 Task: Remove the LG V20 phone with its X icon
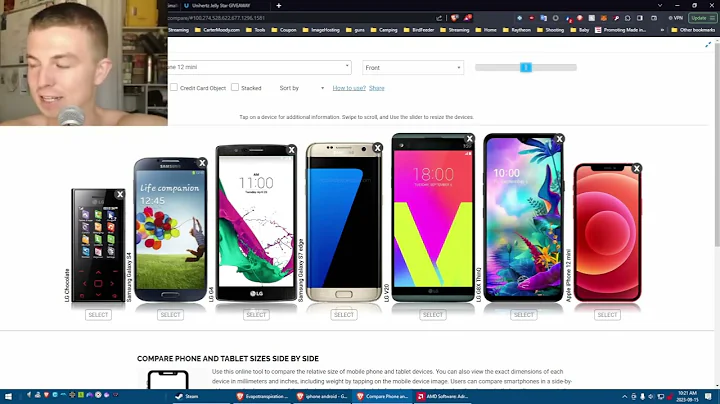469,138
